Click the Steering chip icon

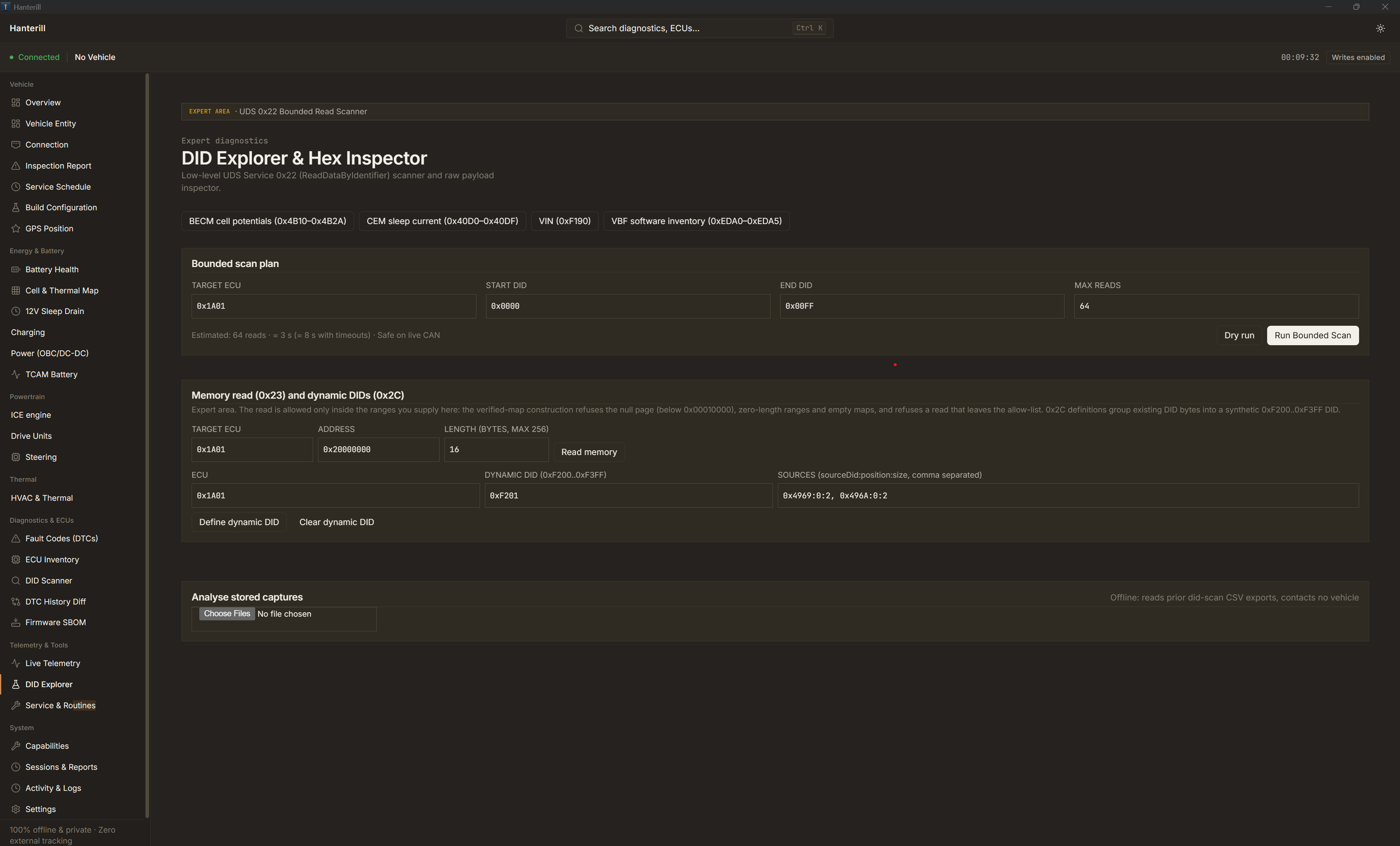pyautogui.click(x=15, y=457)
